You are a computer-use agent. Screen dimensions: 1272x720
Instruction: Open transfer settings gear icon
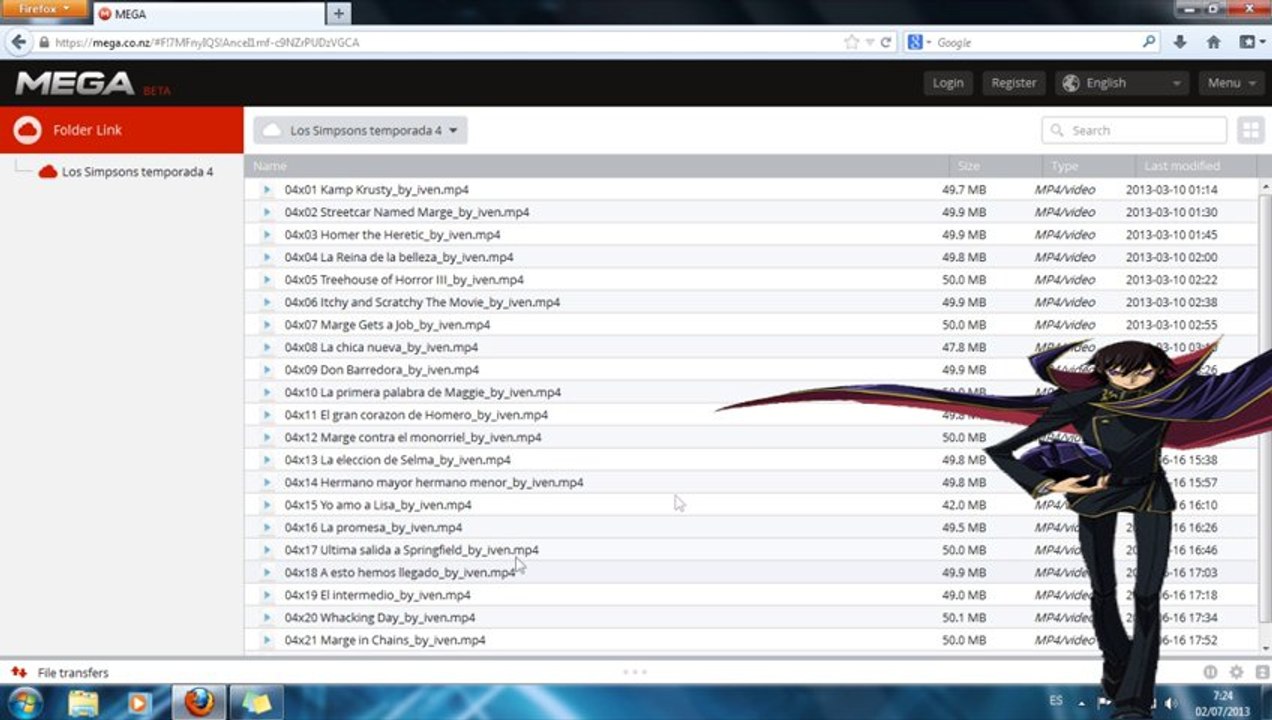click(1236, 673)
